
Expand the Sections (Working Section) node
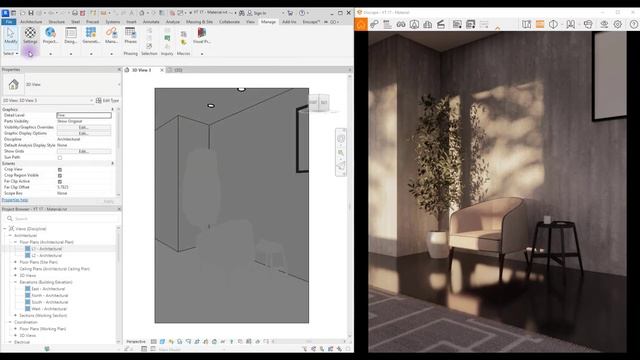click(x=16, y=316)
